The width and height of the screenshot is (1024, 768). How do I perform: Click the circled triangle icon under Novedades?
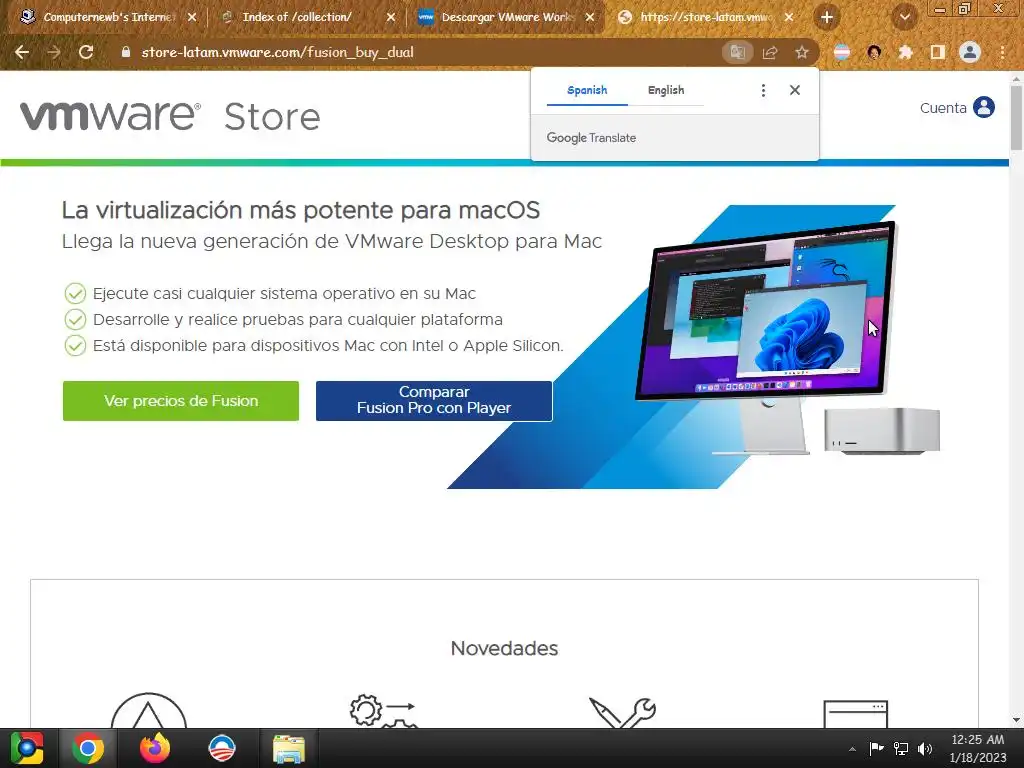point(148,711)
